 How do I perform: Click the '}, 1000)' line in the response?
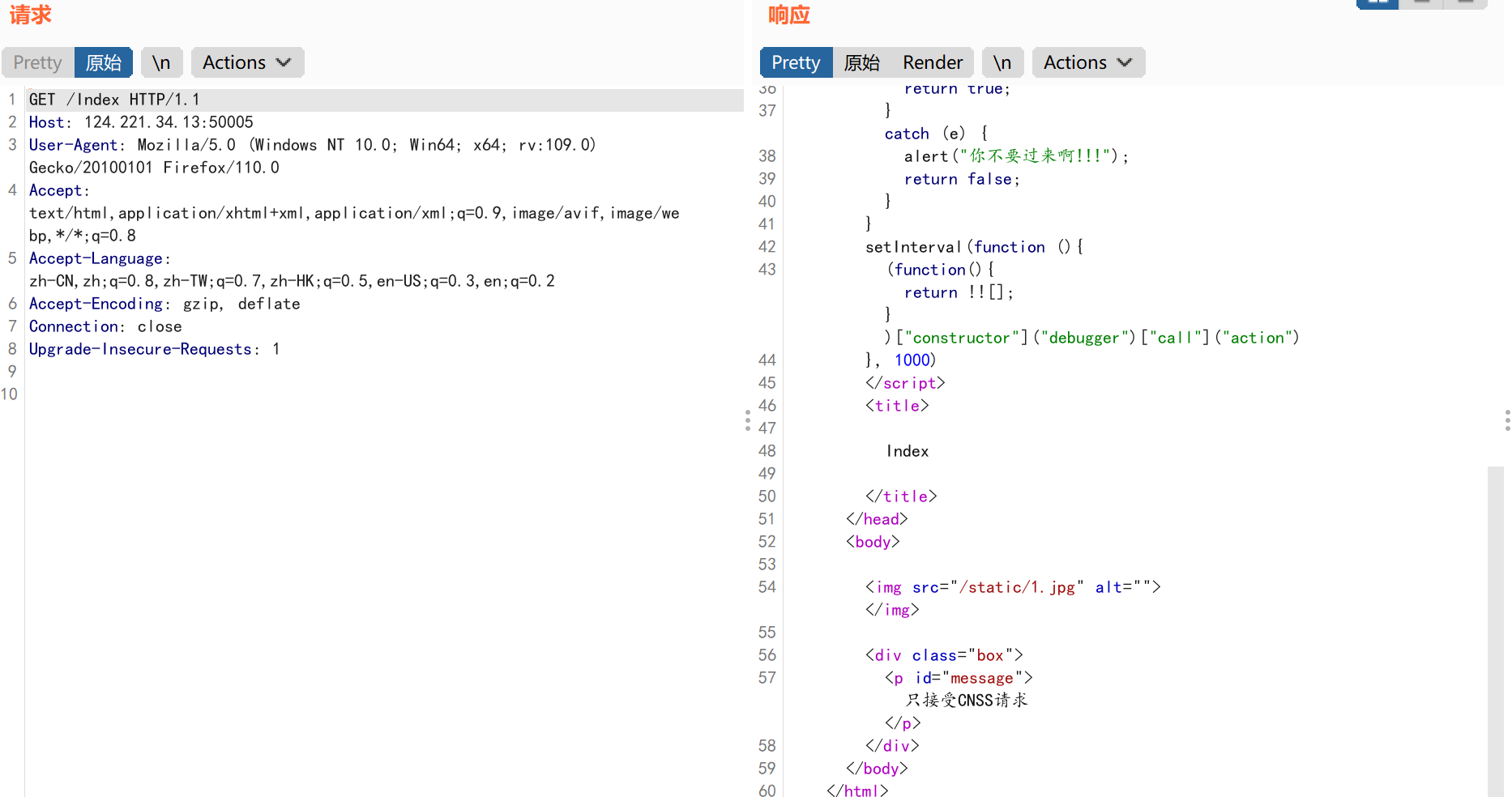[x=900, y=360]
